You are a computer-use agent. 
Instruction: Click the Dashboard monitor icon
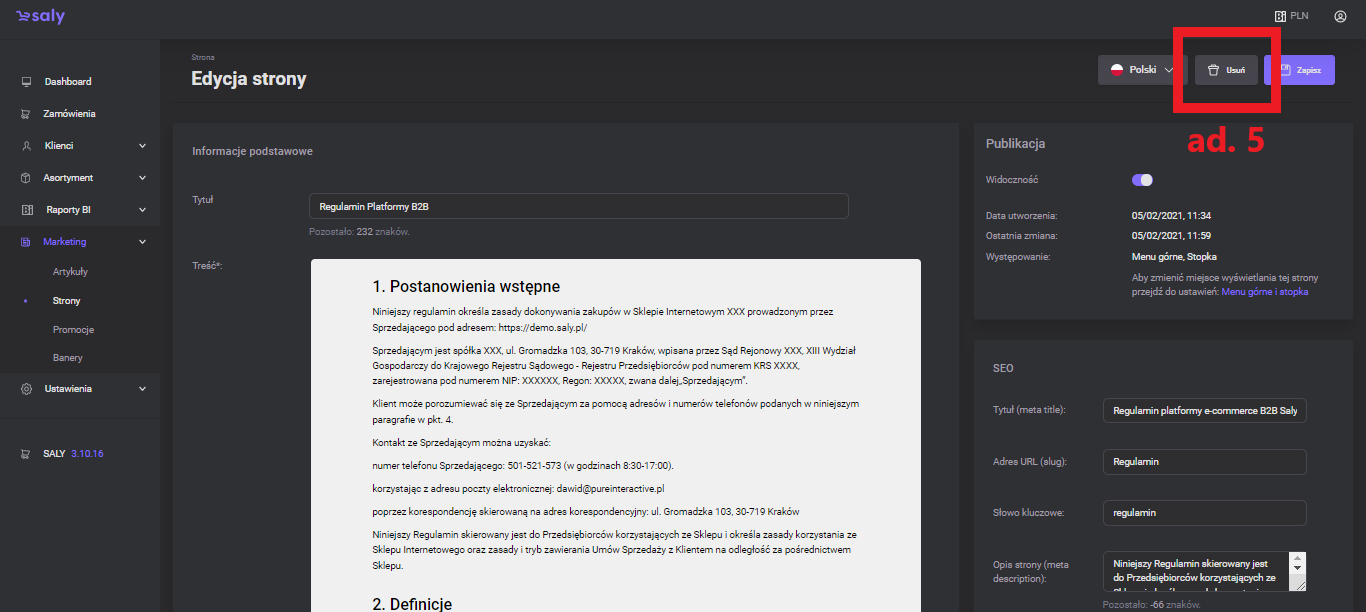[x=26, y=82]
